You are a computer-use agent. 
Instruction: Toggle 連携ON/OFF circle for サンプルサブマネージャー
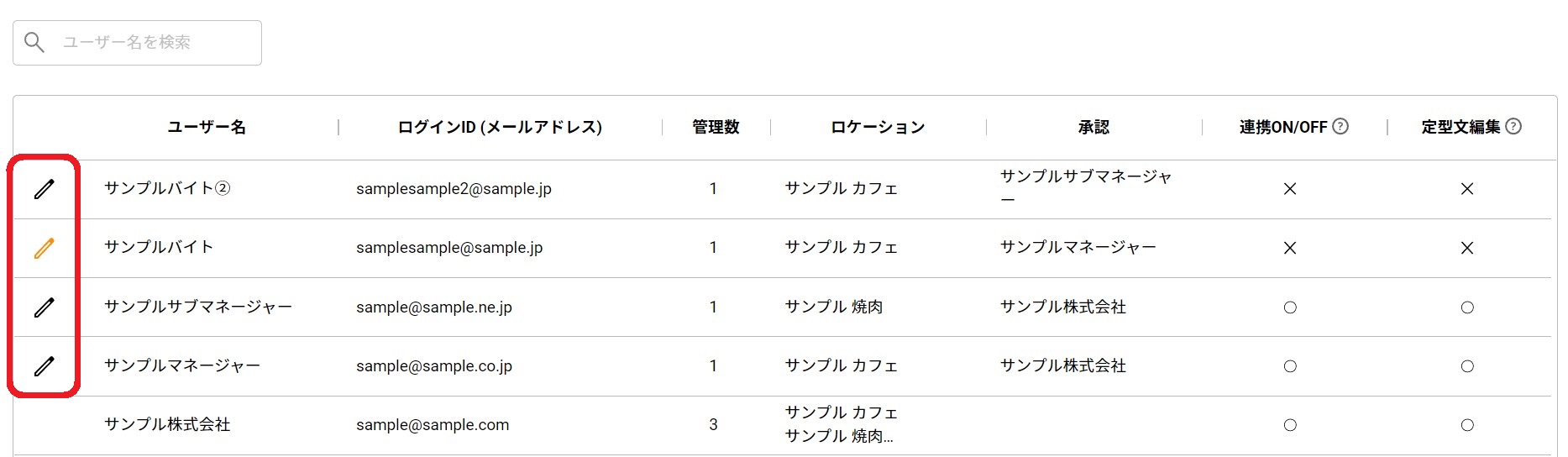[1290, 307]
